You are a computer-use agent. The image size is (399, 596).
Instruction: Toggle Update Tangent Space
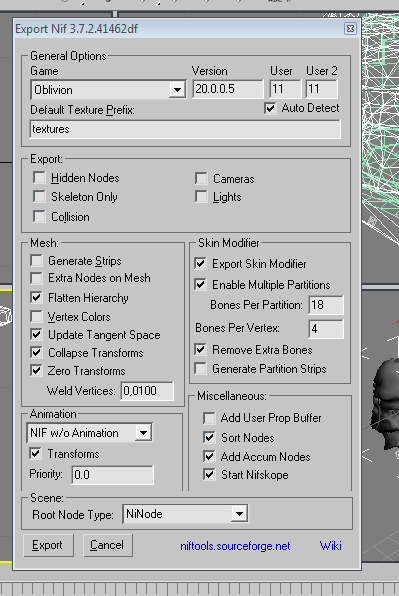pyautogui.click(x=36, y=334)
